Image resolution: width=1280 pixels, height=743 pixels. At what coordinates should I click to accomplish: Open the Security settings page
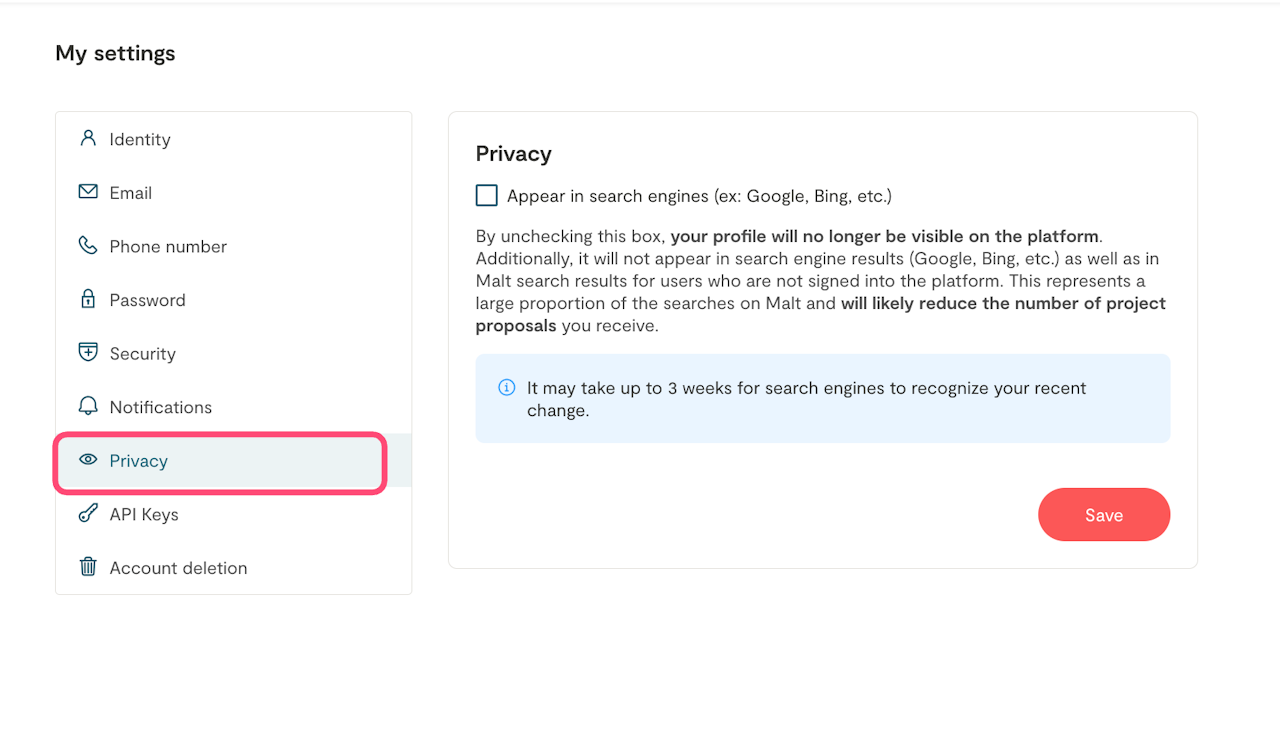click(143, 354)
